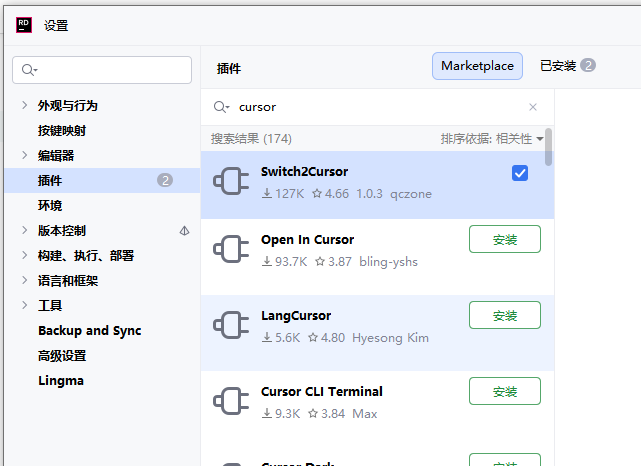Install the Cursor CLI Terminal plugin

tap(505, 391)
